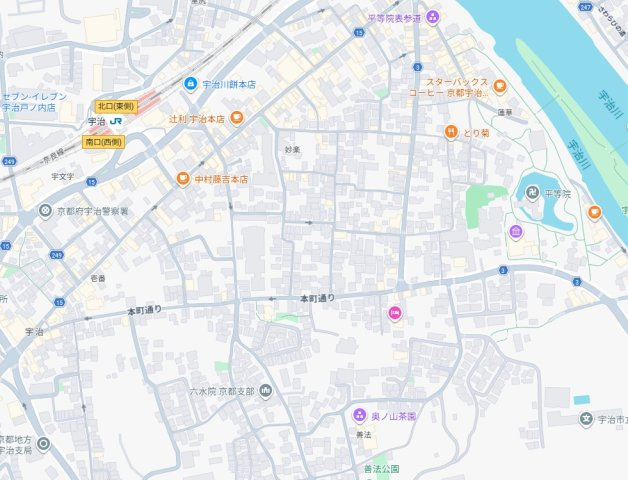Select the 京都地方 宇治支局 government office icon
This screenshot has width=628, height=480.
44,444
